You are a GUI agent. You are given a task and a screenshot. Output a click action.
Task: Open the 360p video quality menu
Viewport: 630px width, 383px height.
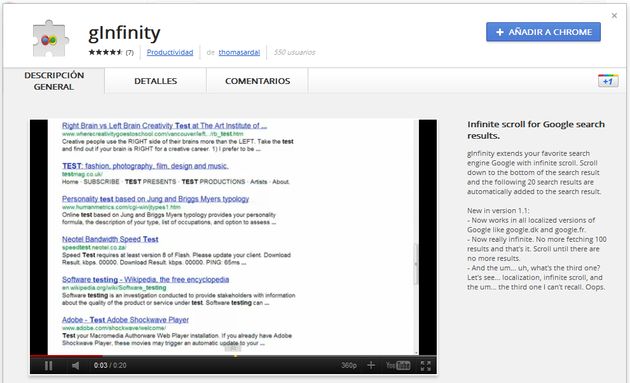(x=349, y=365)
